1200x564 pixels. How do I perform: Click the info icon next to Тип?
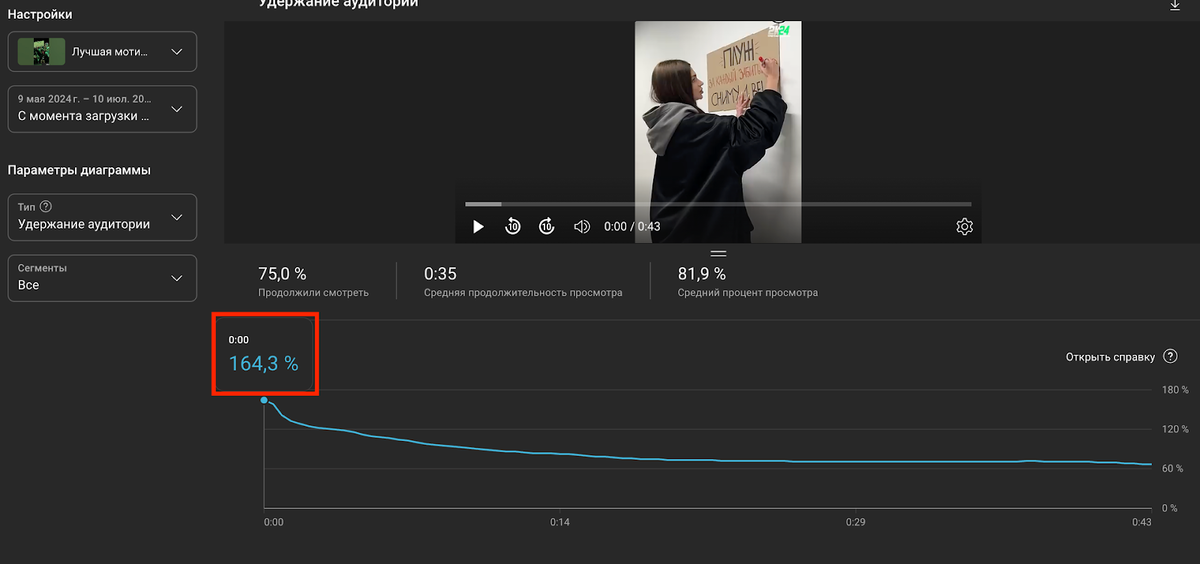coord(45,206)
